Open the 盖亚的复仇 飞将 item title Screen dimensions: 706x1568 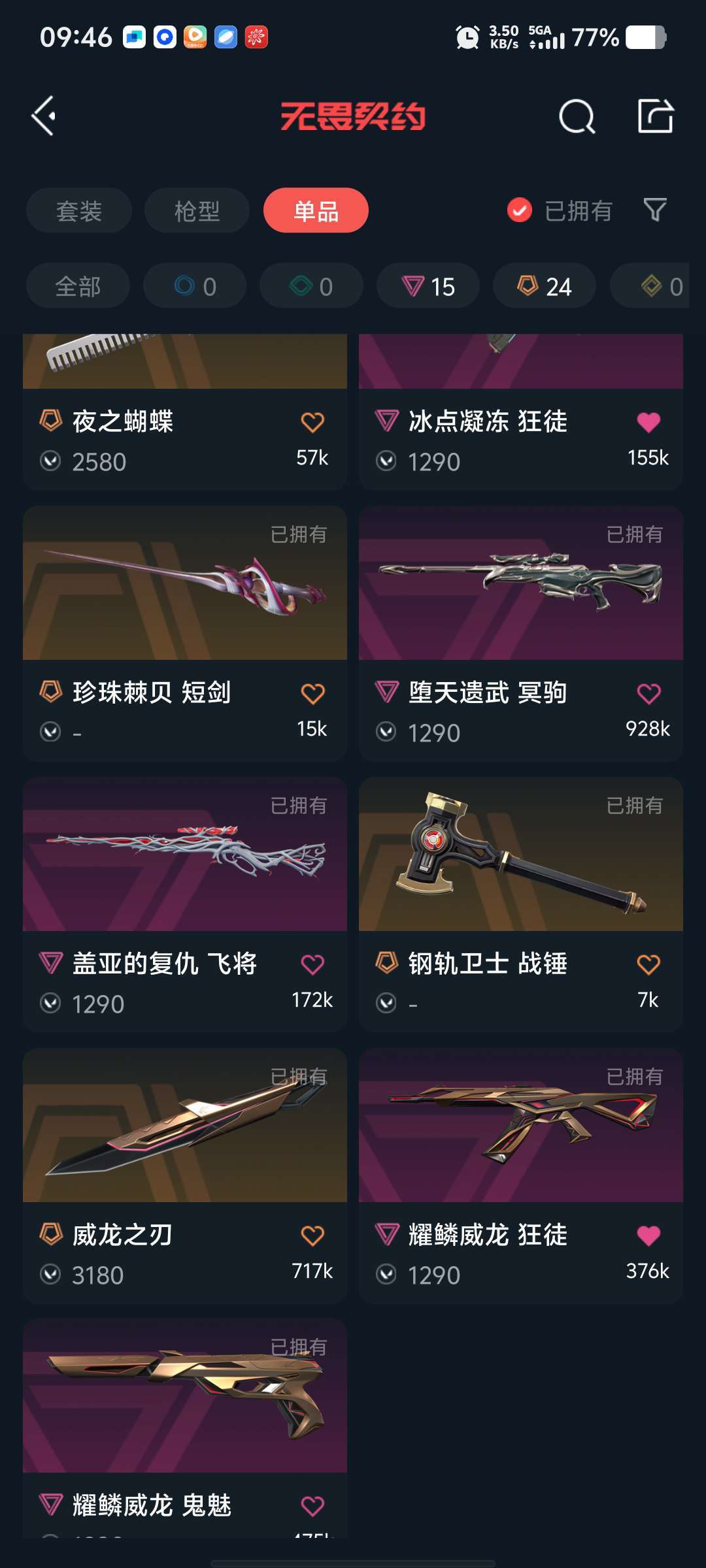[164, 964]
